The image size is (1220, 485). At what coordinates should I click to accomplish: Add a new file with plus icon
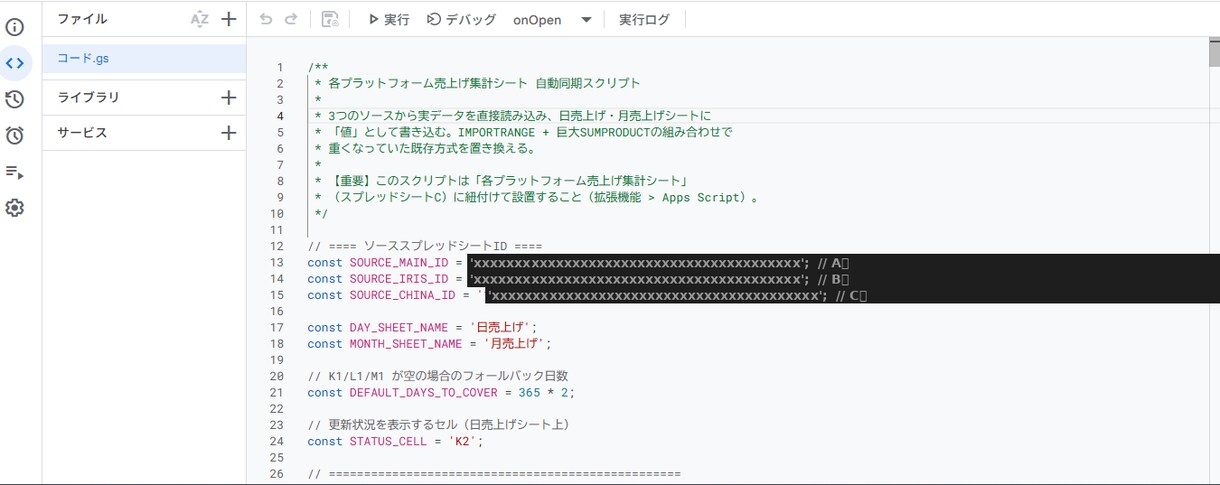(228, 19)
